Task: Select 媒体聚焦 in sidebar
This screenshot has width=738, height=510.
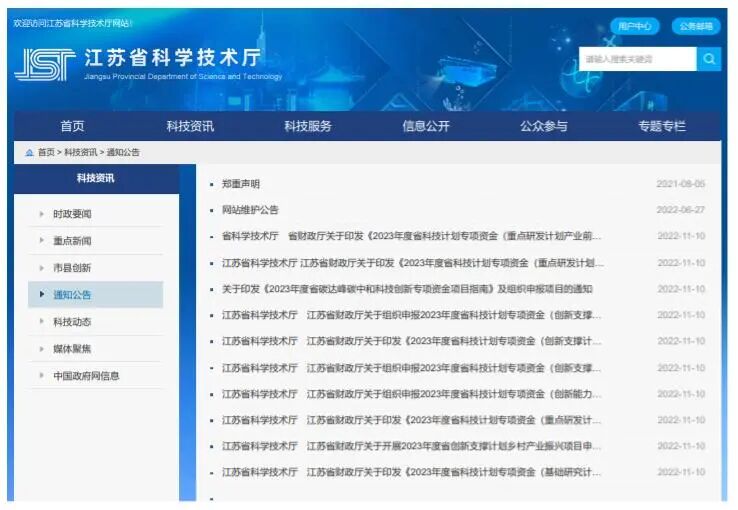Action: 72,349
